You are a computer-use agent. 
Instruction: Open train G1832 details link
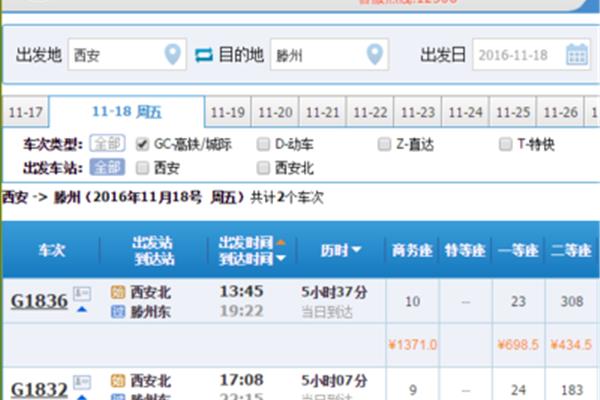coord(39,390)
